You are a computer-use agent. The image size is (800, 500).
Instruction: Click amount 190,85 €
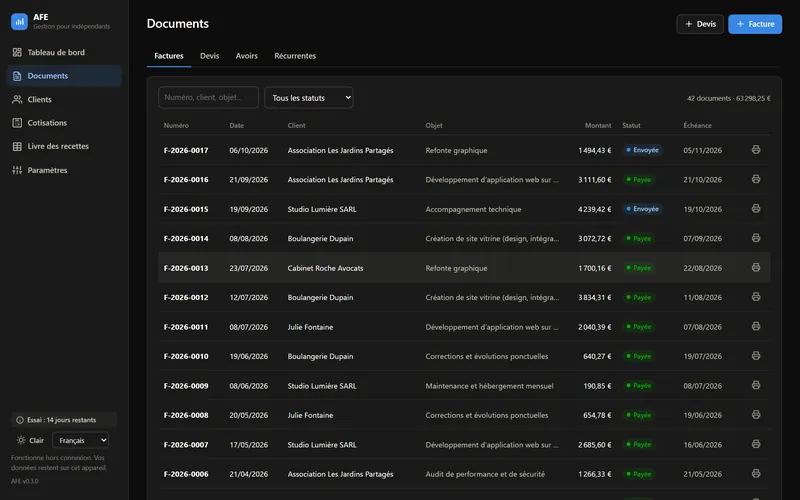pyautogui.click(x=597, y=386)
